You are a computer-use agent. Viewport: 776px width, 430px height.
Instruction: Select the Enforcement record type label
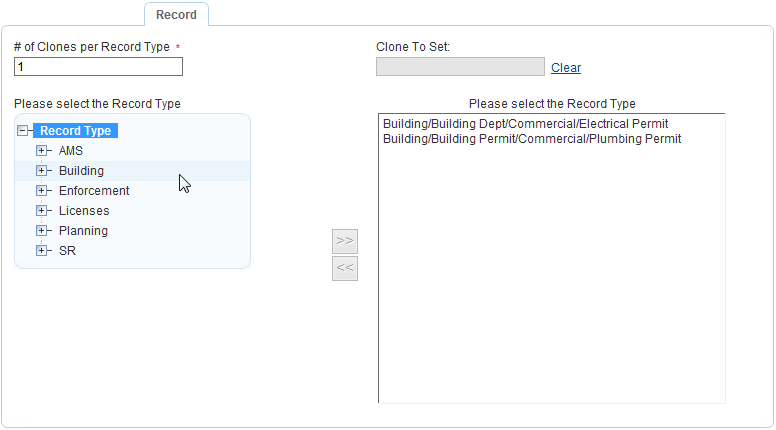[x=94, y=191]
